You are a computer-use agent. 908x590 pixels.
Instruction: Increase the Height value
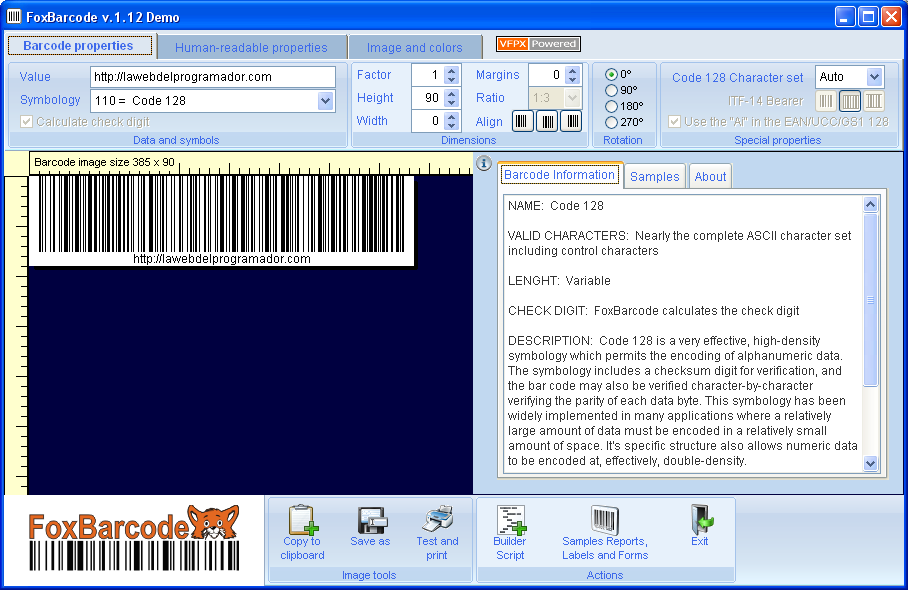click(452, 94)
